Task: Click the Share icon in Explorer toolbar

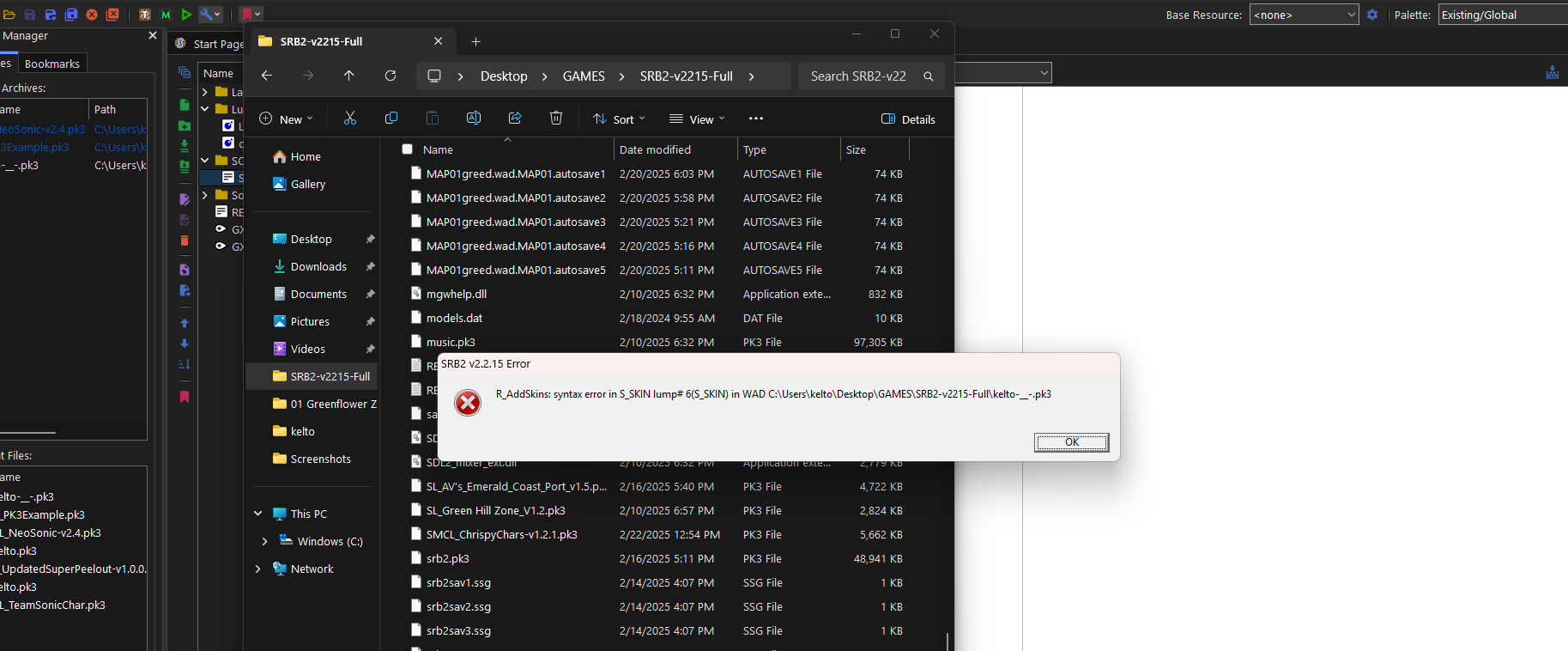Action: coord(515,119)
